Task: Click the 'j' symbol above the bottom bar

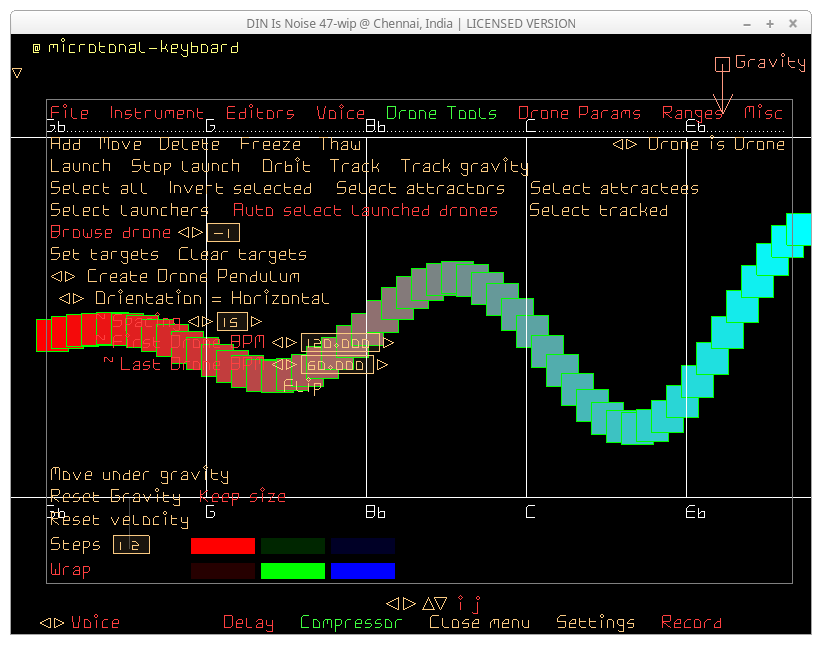Action: click(x=477, y=604)
